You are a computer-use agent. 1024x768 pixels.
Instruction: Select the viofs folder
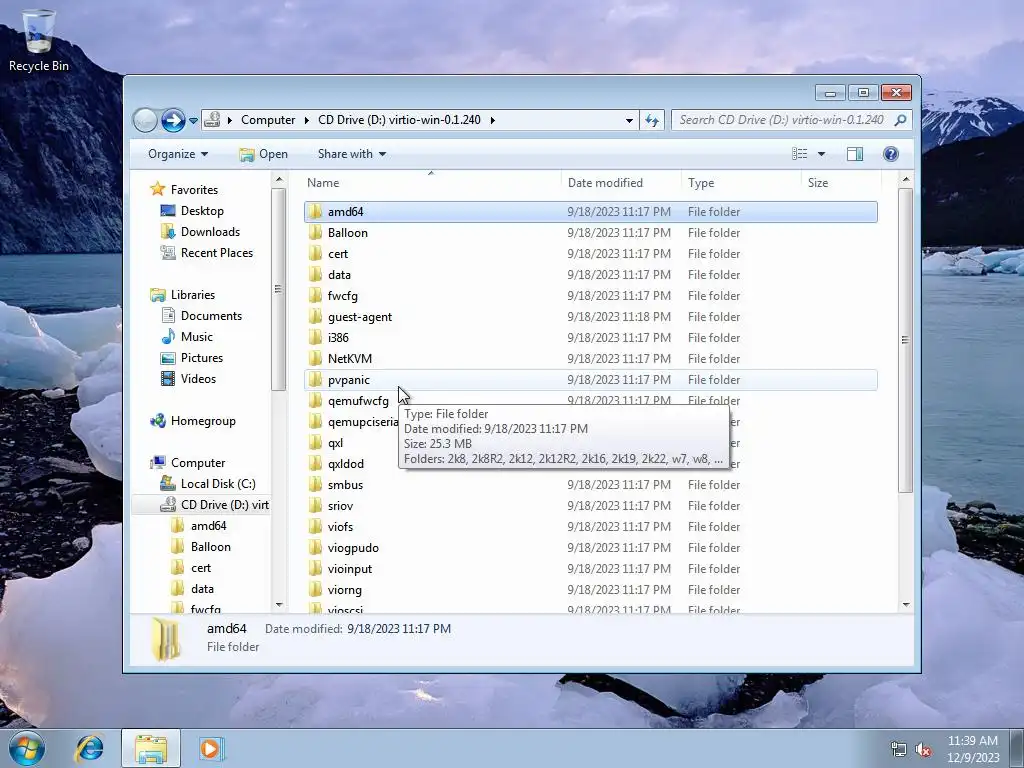tap(590, 526)
